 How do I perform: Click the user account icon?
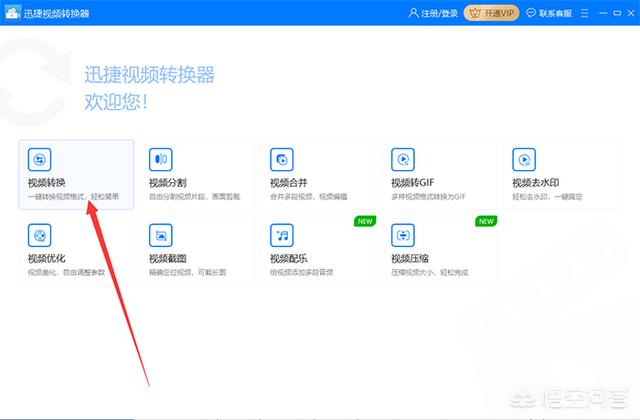point(413,13)
